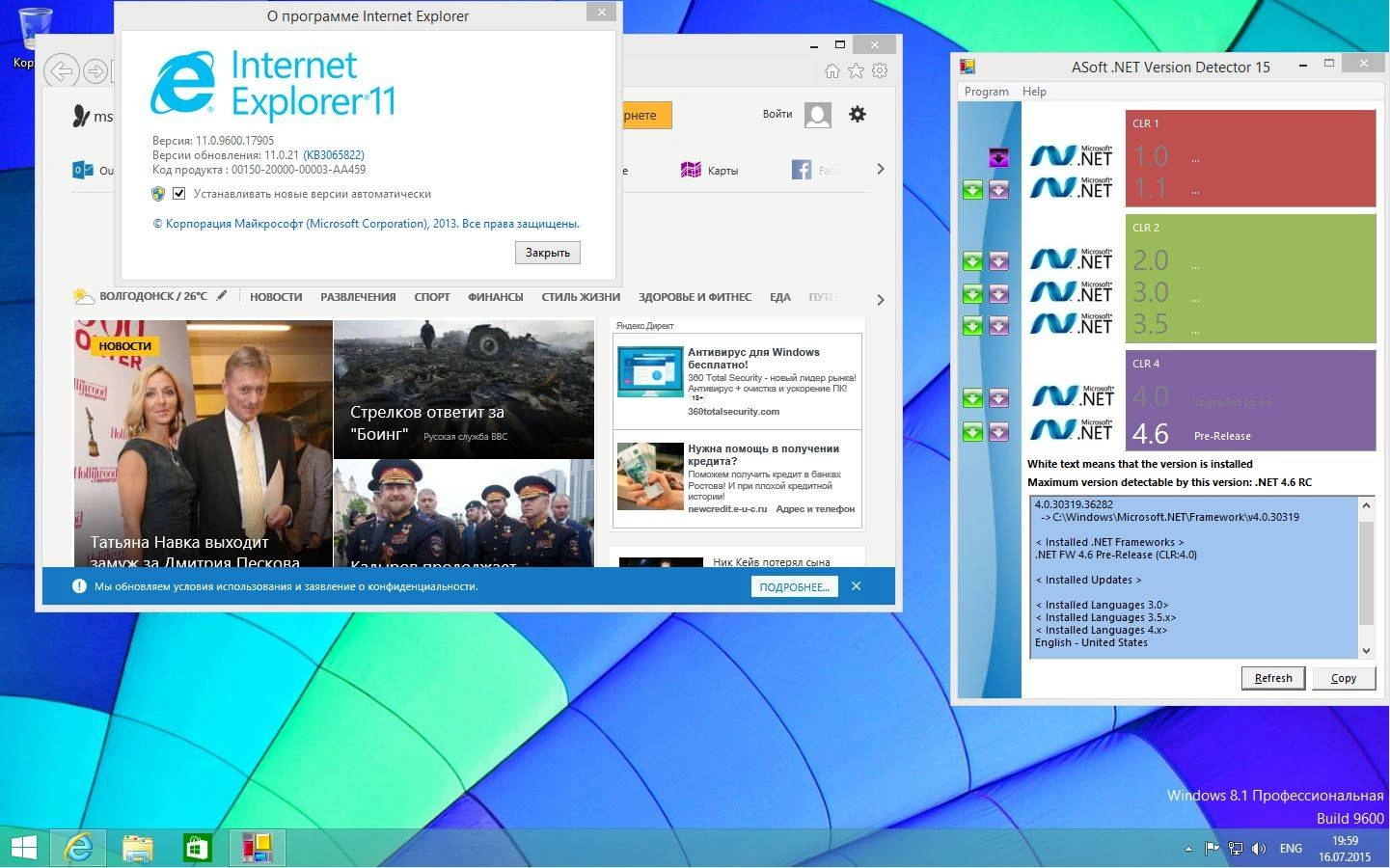Open Internet Explorer from the taskbar
The height and width of the screenshot is (868, 1390).
79,848
